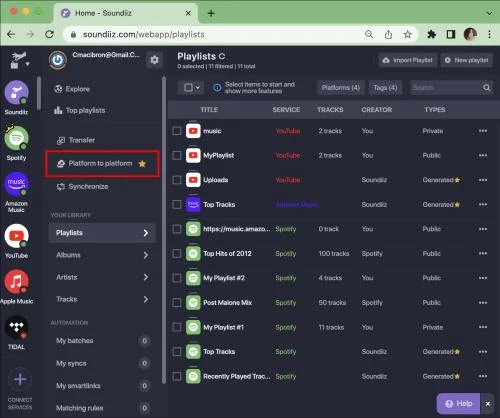Open the TIDAL service icon
Screen dimensions: 500x418
(16, 327)
